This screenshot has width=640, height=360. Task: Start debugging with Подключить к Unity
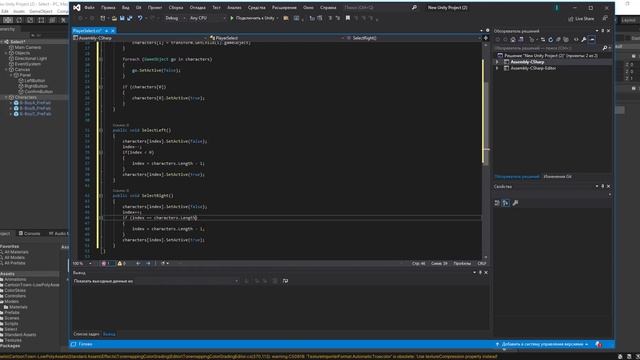[253, 18]
